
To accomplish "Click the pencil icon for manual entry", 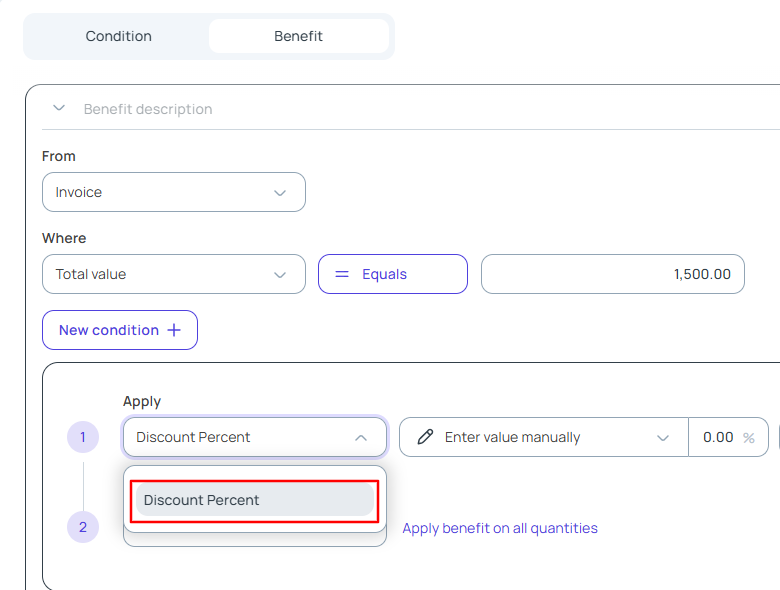I will 426,437.
